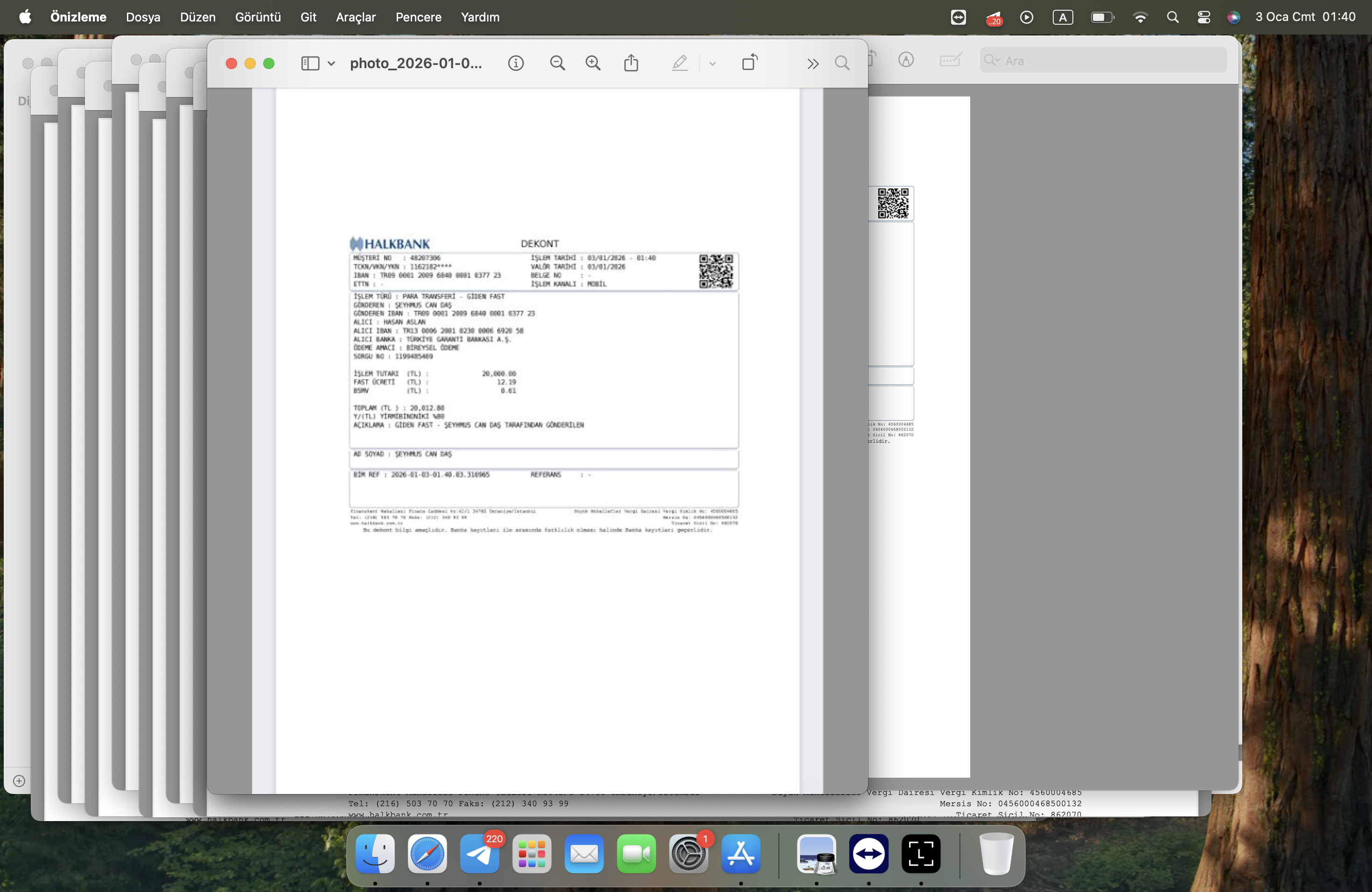This screenshot has height=892, width=1372.
Task: Open the Apple menu
Action: tap(25, 17)
